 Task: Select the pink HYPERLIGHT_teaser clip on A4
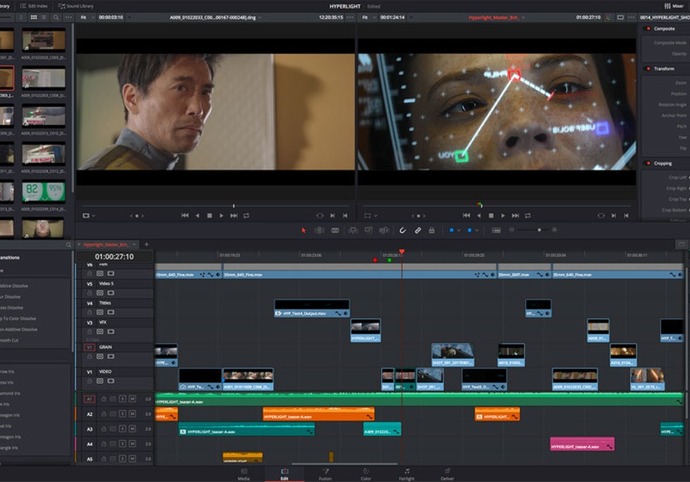coord(582,444)
